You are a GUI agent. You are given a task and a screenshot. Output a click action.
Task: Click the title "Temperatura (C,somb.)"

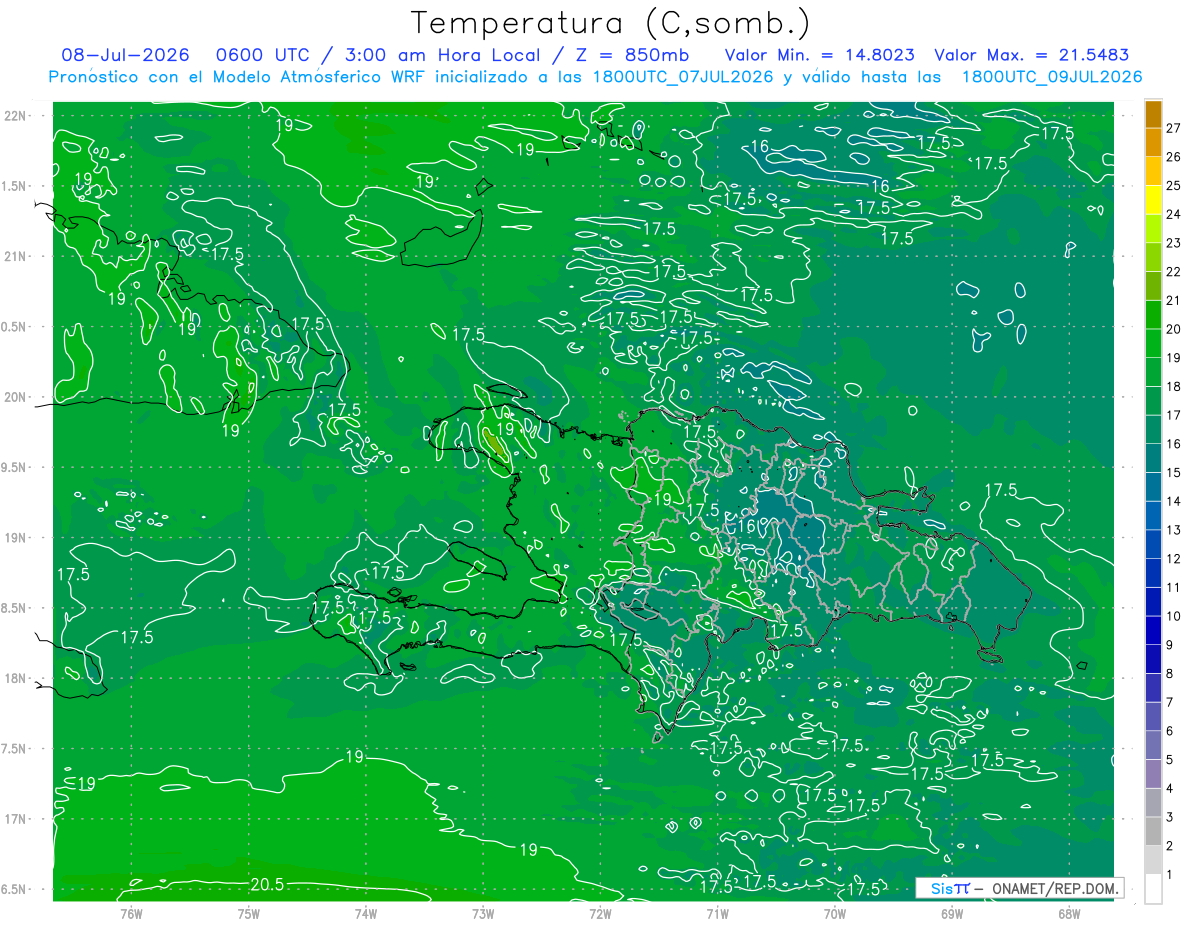click(610, 23)
